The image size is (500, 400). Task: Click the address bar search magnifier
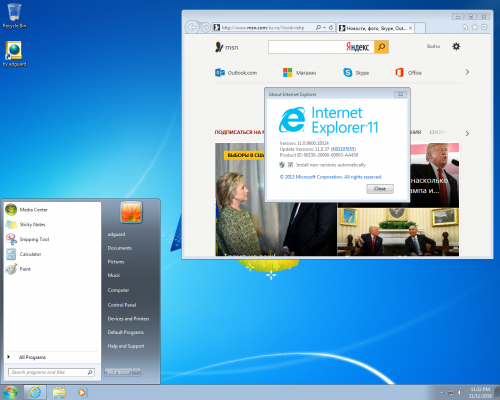point(318,28)
